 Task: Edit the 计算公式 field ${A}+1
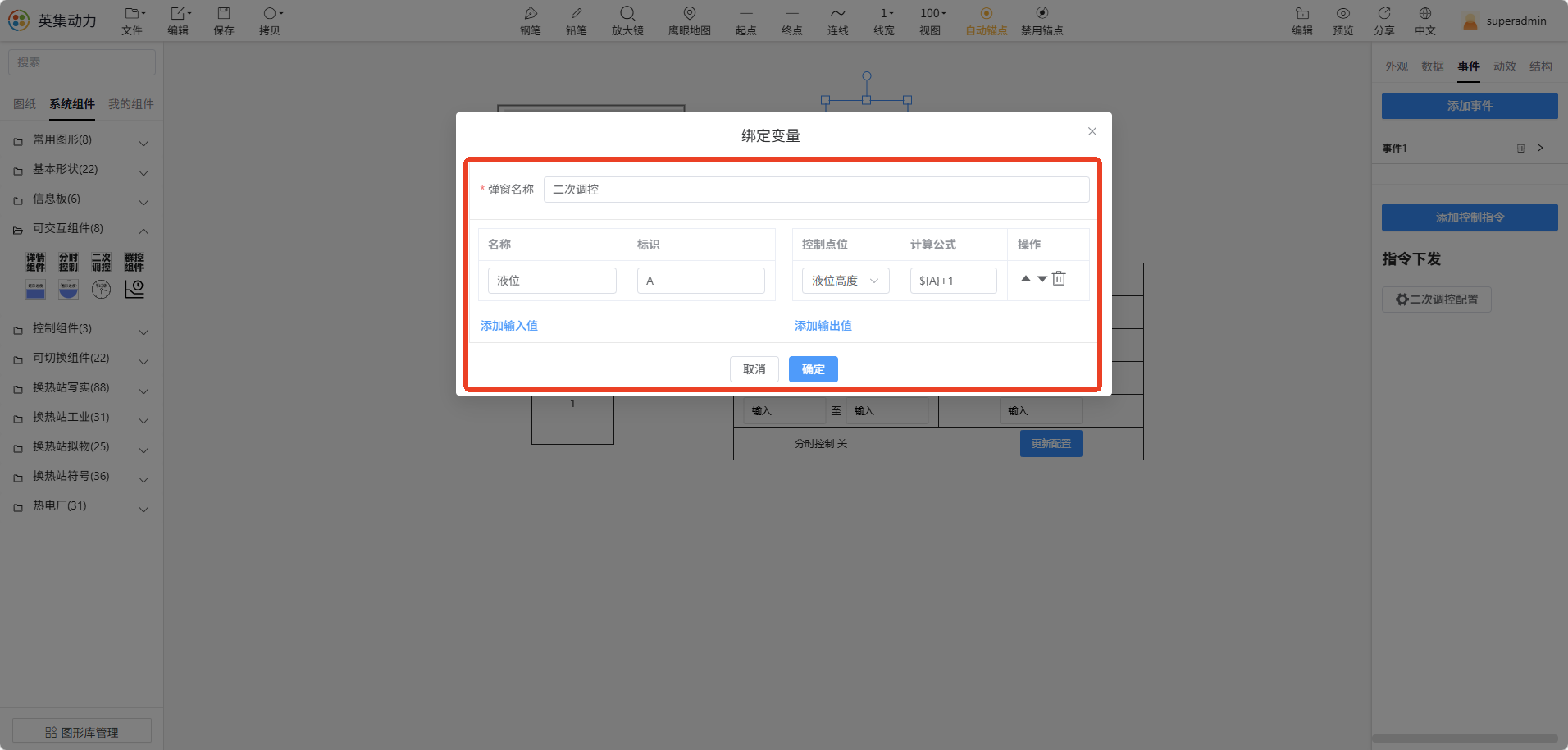coord(954,281)
